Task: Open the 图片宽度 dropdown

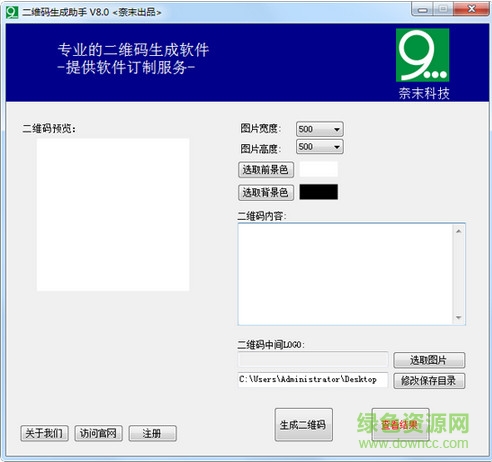Action: click(x=320, y=129)
